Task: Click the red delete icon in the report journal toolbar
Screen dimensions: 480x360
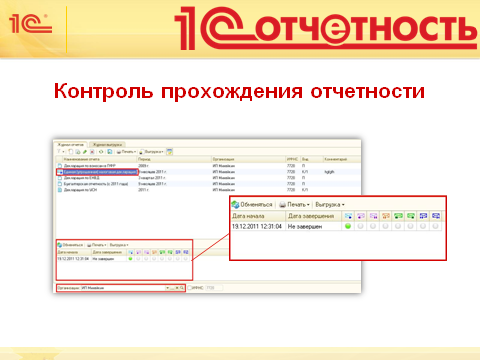Action: [92, 152]
